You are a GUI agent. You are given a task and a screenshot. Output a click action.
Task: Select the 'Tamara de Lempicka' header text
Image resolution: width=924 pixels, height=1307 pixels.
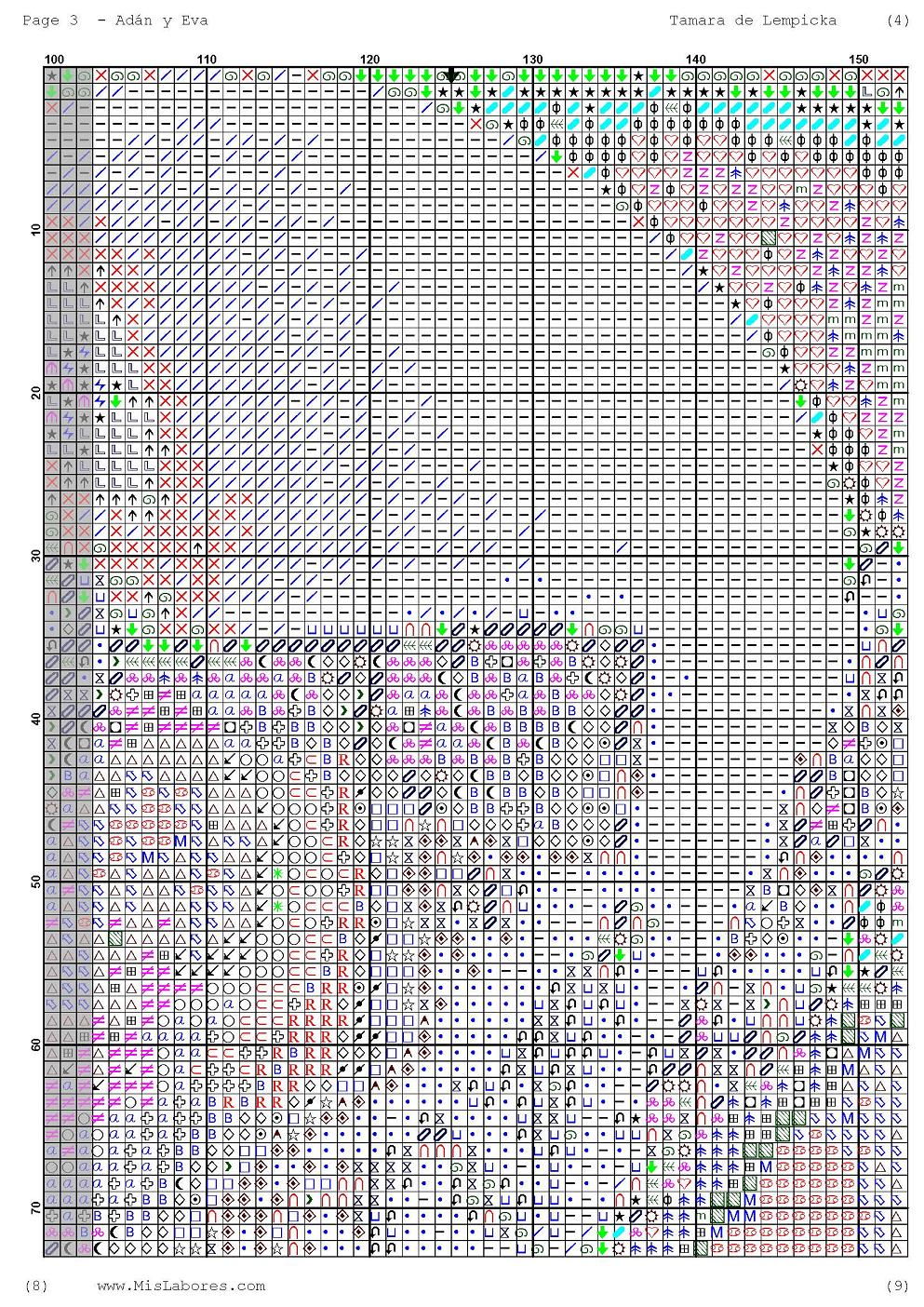point(753,20)
